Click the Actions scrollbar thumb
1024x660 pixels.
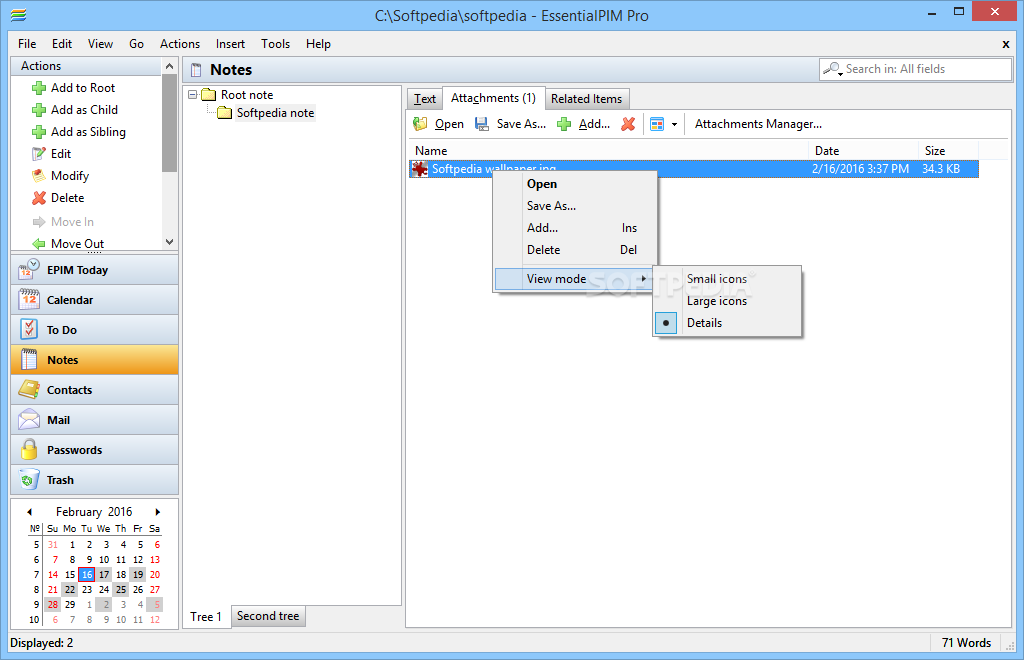pyautogui.click(x=170, y=123)
